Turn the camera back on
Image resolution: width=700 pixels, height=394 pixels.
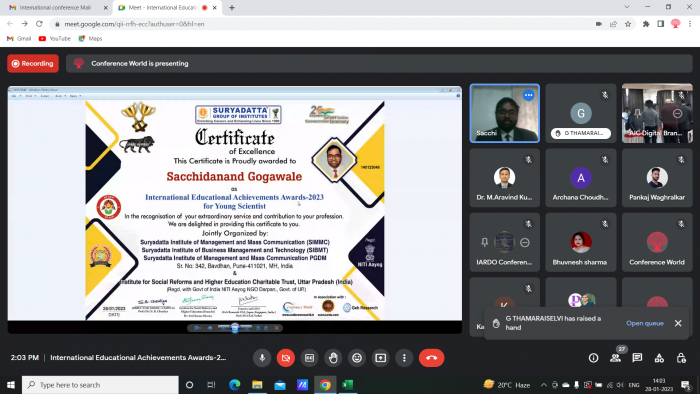[x=286, y=358]
